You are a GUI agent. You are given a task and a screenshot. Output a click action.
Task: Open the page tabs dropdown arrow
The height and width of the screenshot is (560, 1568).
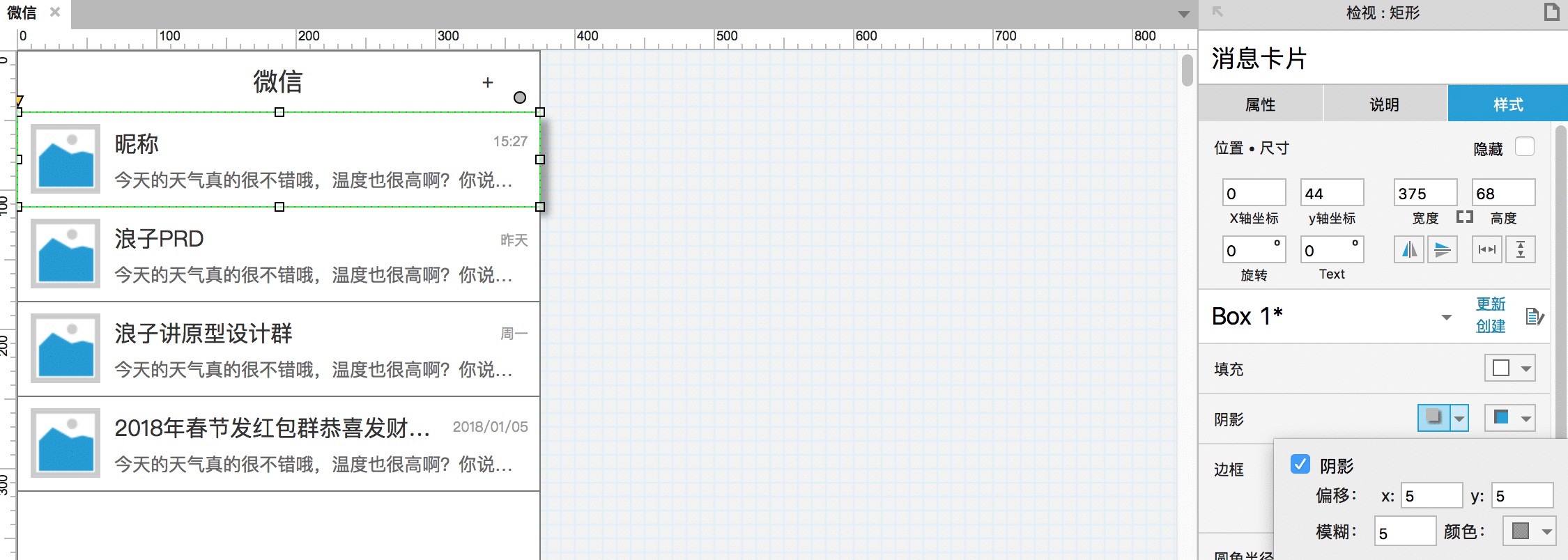[x=1183, y=14]
